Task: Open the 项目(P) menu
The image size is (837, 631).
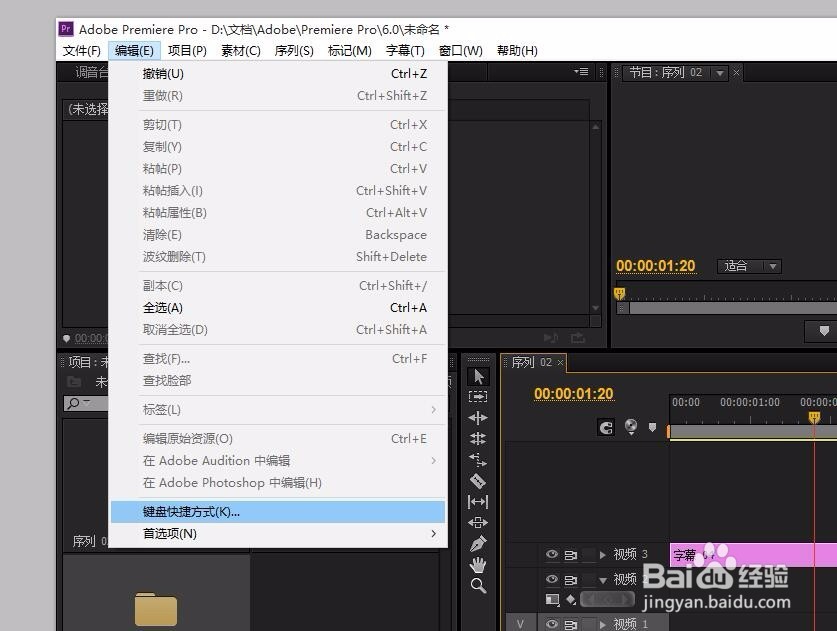Action: coord(187,51)
